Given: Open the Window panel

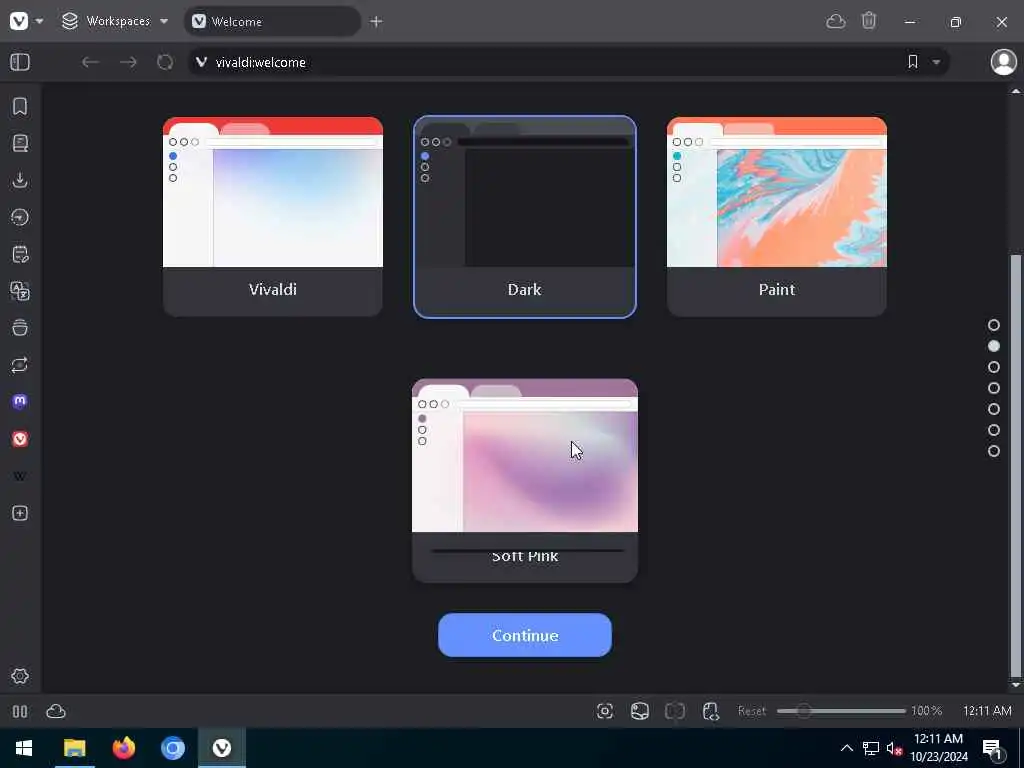Looking at the screenshot, I should pos(20,327).
